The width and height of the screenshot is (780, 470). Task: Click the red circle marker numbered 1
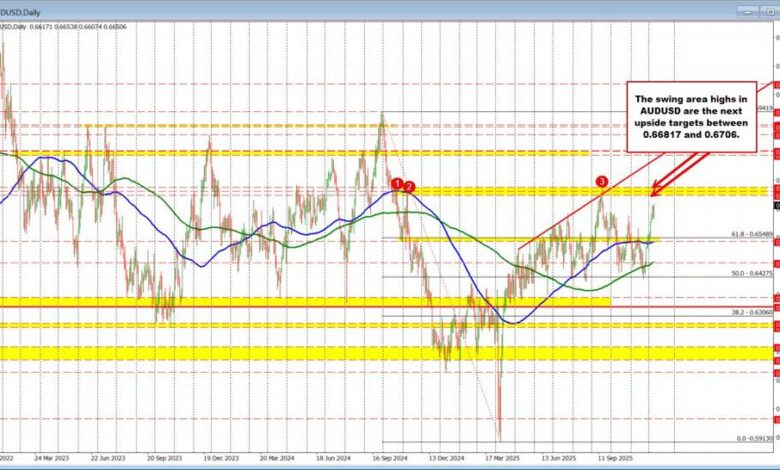398,184
